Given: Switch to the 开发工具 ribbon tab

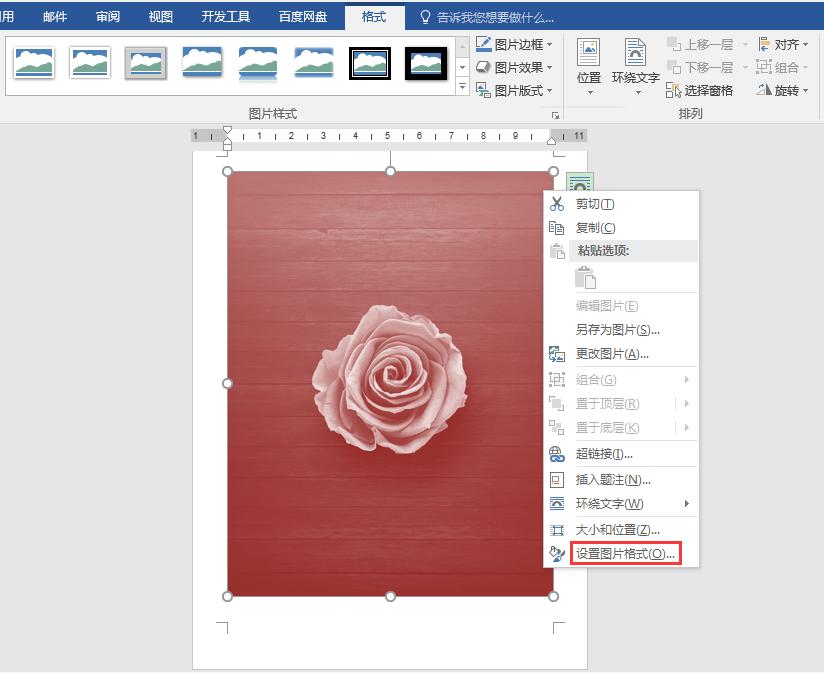Looking at the screenshot, I should pos(225,16).
